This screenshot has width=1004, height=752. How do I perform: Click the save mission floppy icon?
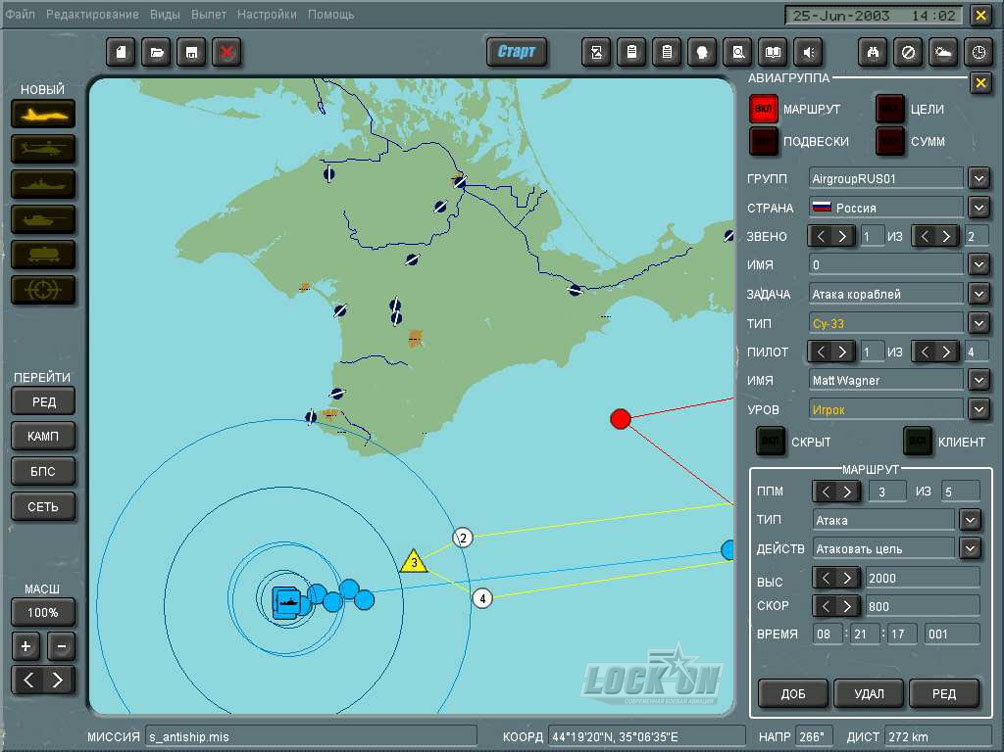pos(191,52)
